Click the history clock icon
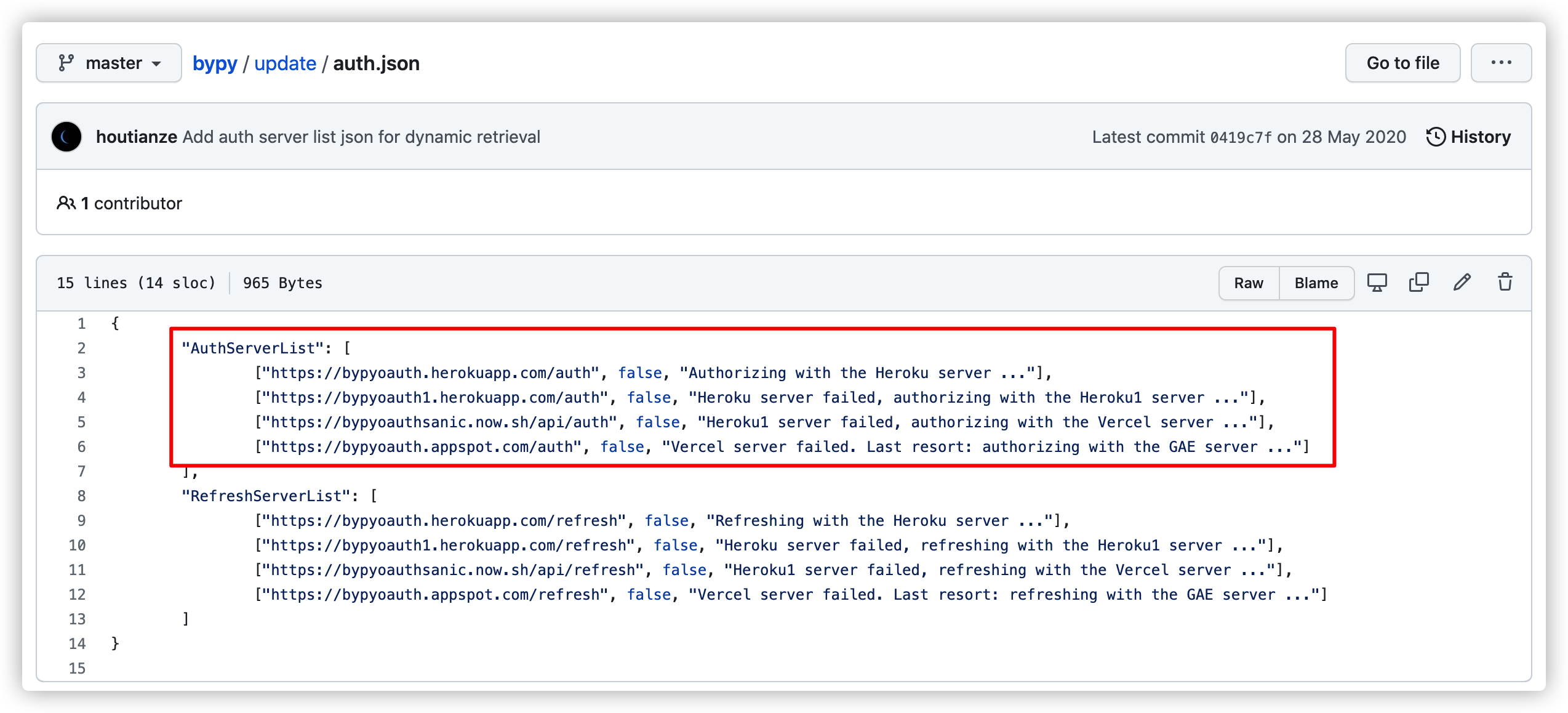The width and height of the screenshot is (1568, 713). (1435, 137)
